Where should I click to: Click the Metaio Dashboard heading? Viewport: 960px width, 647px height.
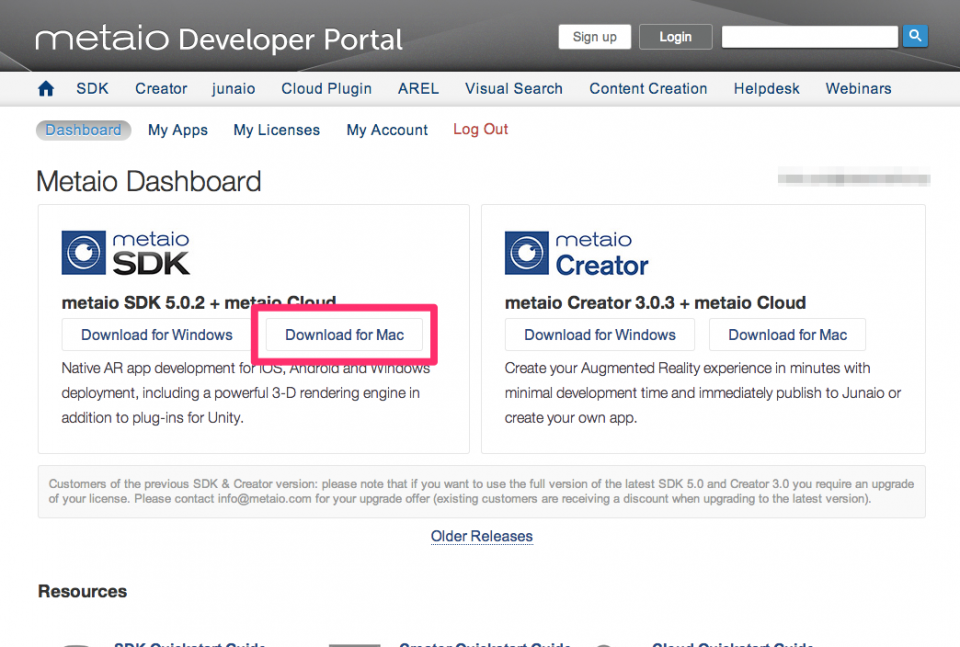[149, 181]
